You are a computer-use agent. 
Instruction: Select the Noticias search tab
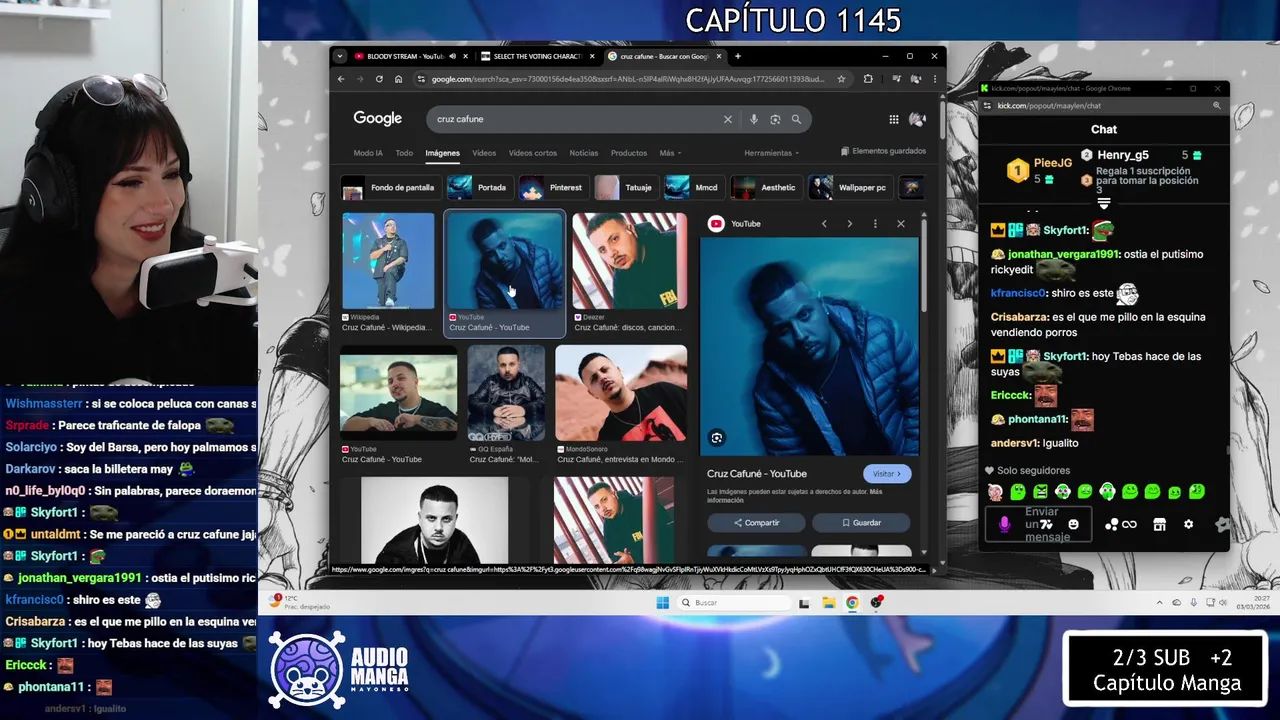[x=584, y=153]
